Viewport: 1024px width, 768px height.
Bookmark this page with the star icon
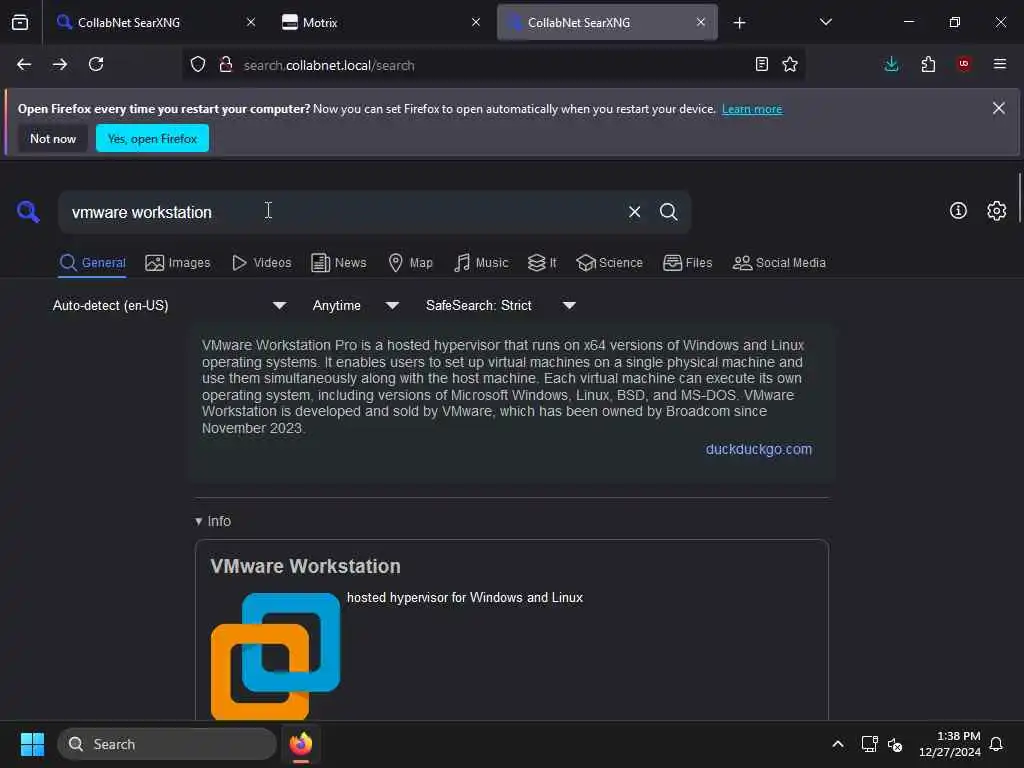[790, 64]
